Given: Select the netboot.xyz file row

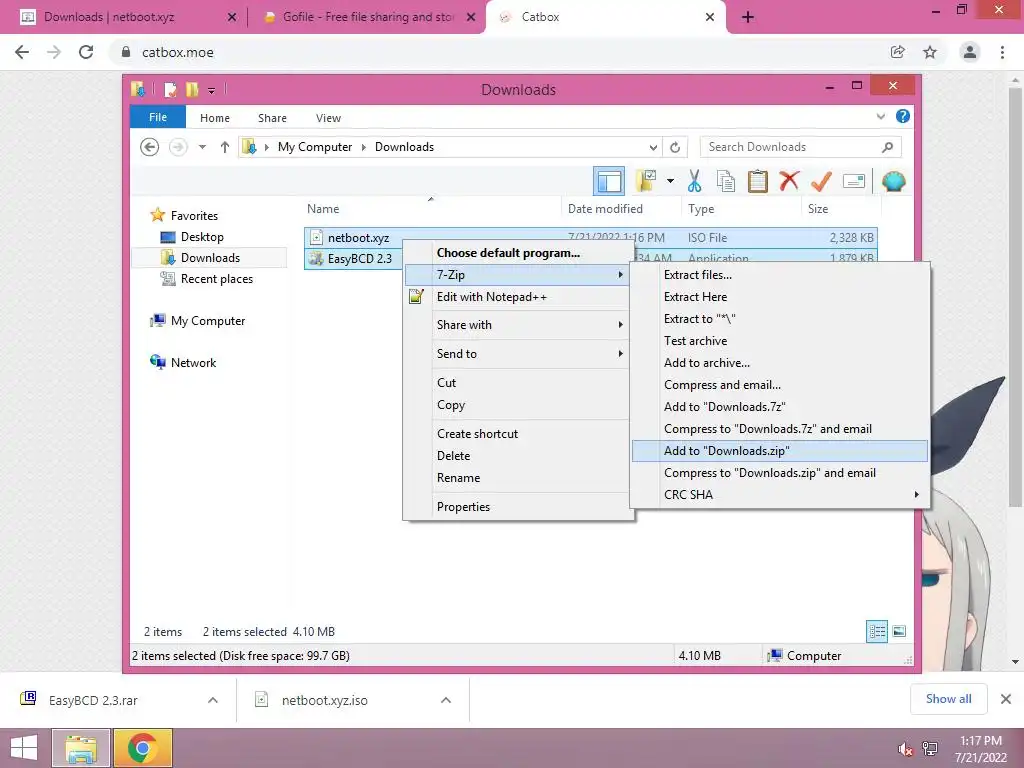Looking at the screenshot, I should (x=591, y=238).
